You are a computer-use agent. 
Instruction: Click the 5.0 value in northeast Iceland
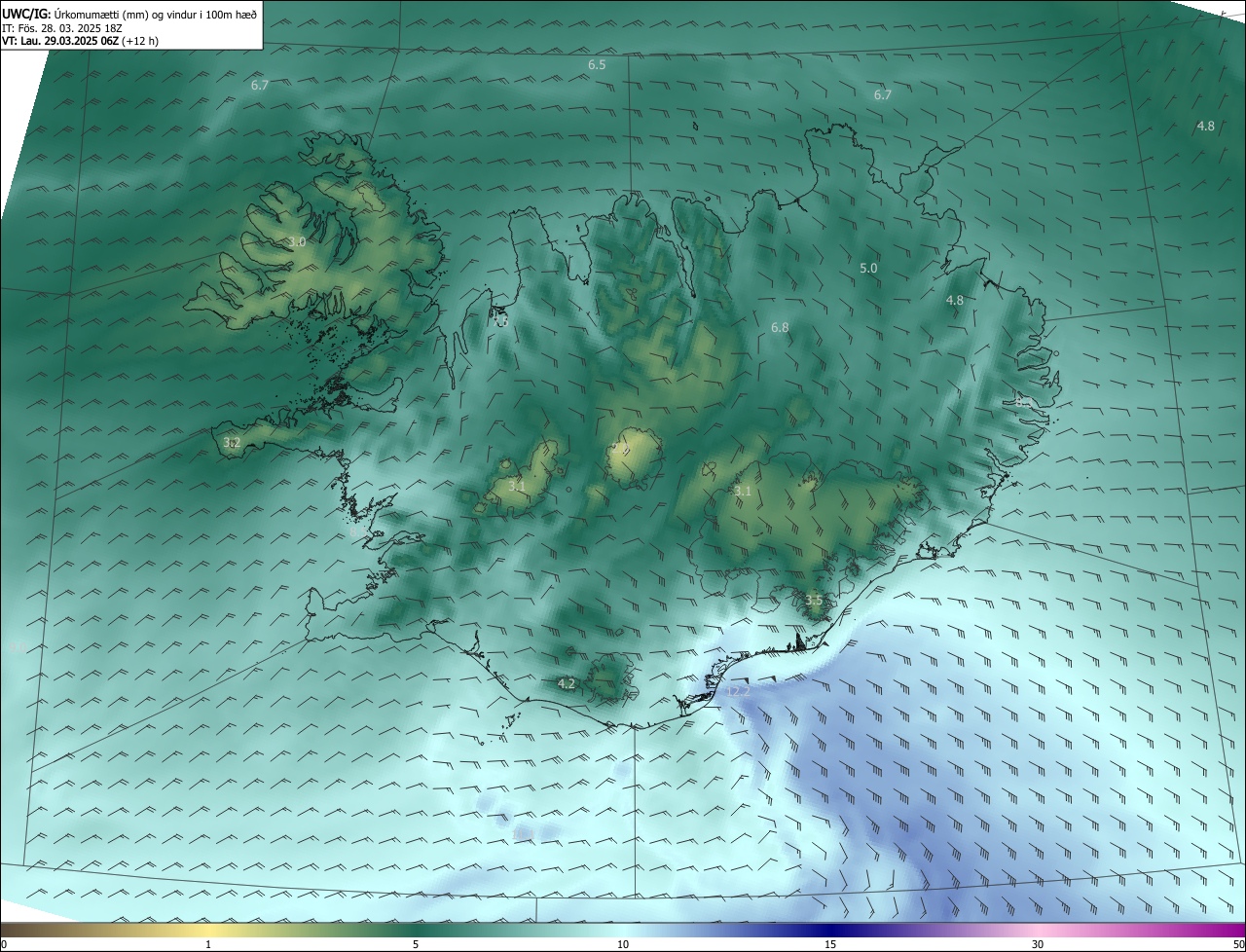click(868, 268)
